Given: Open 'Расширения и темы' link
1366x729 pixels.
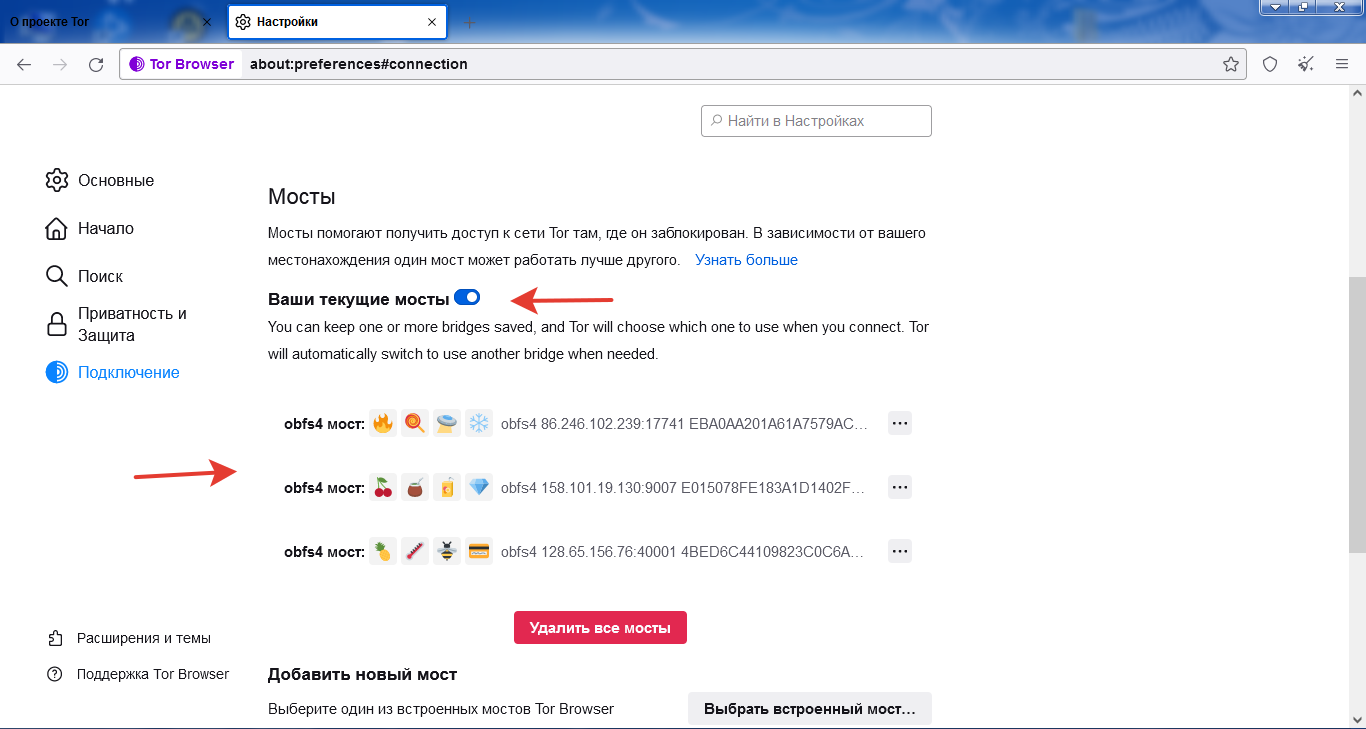Looking at the screenshot, I should click(129, 638).
